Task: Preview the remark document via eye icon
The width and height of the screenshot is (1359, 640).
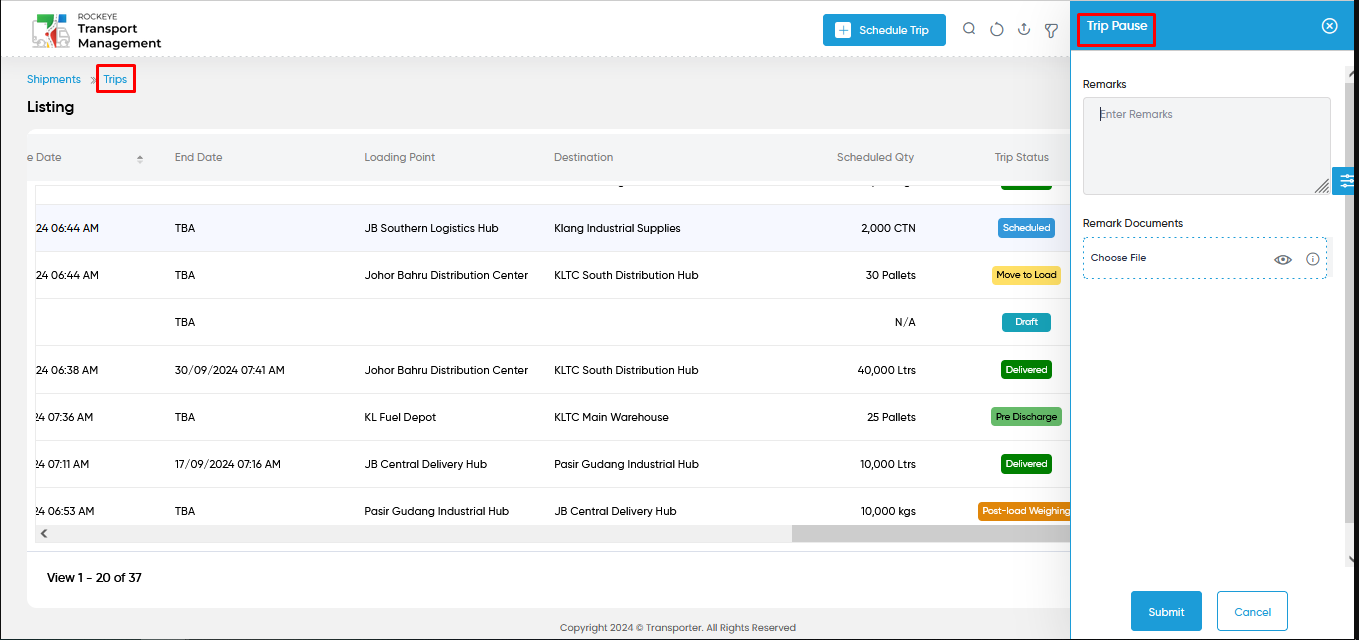Action: (1283, 259)
